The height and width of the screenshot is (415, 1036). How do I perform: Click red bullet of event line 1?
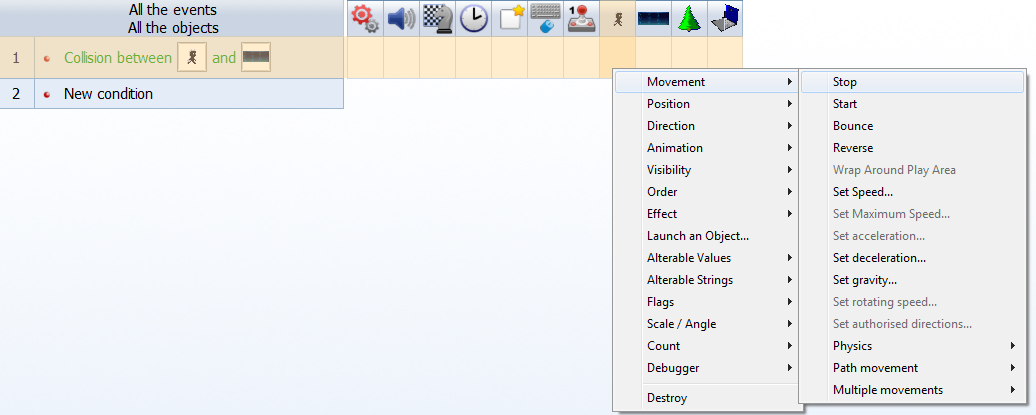(x=47, y=59)
